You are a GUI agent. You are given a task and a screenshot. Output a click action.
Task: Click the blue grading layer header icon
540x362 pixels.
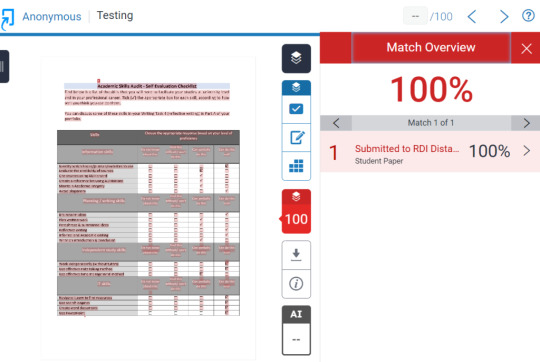tap(296, 87)
